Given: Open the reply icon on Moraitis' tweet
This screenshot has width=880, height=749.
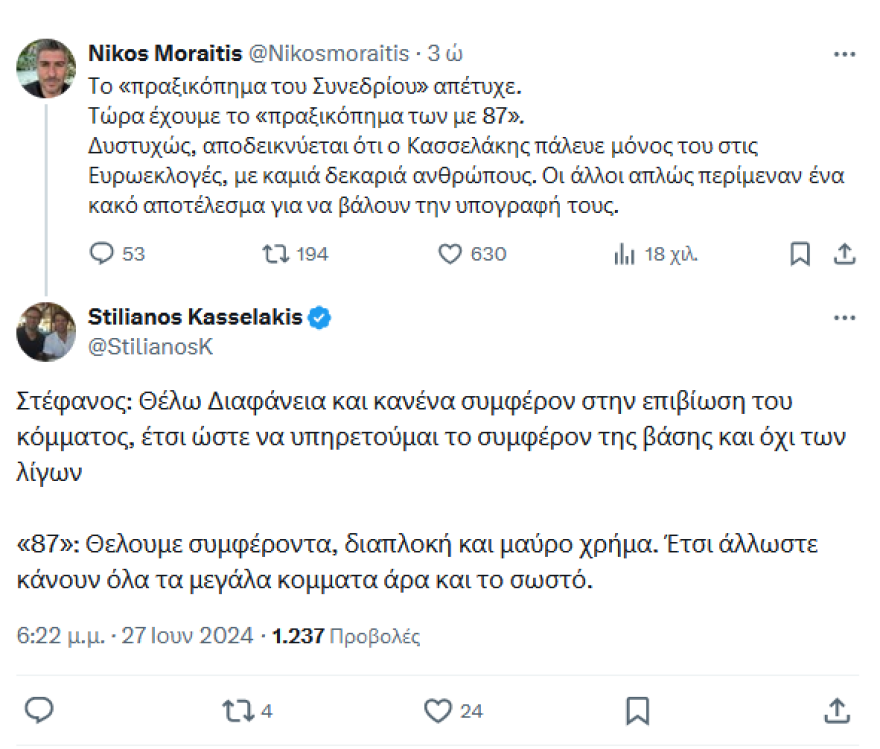Looking at the screenshot, I should (100, 254).
